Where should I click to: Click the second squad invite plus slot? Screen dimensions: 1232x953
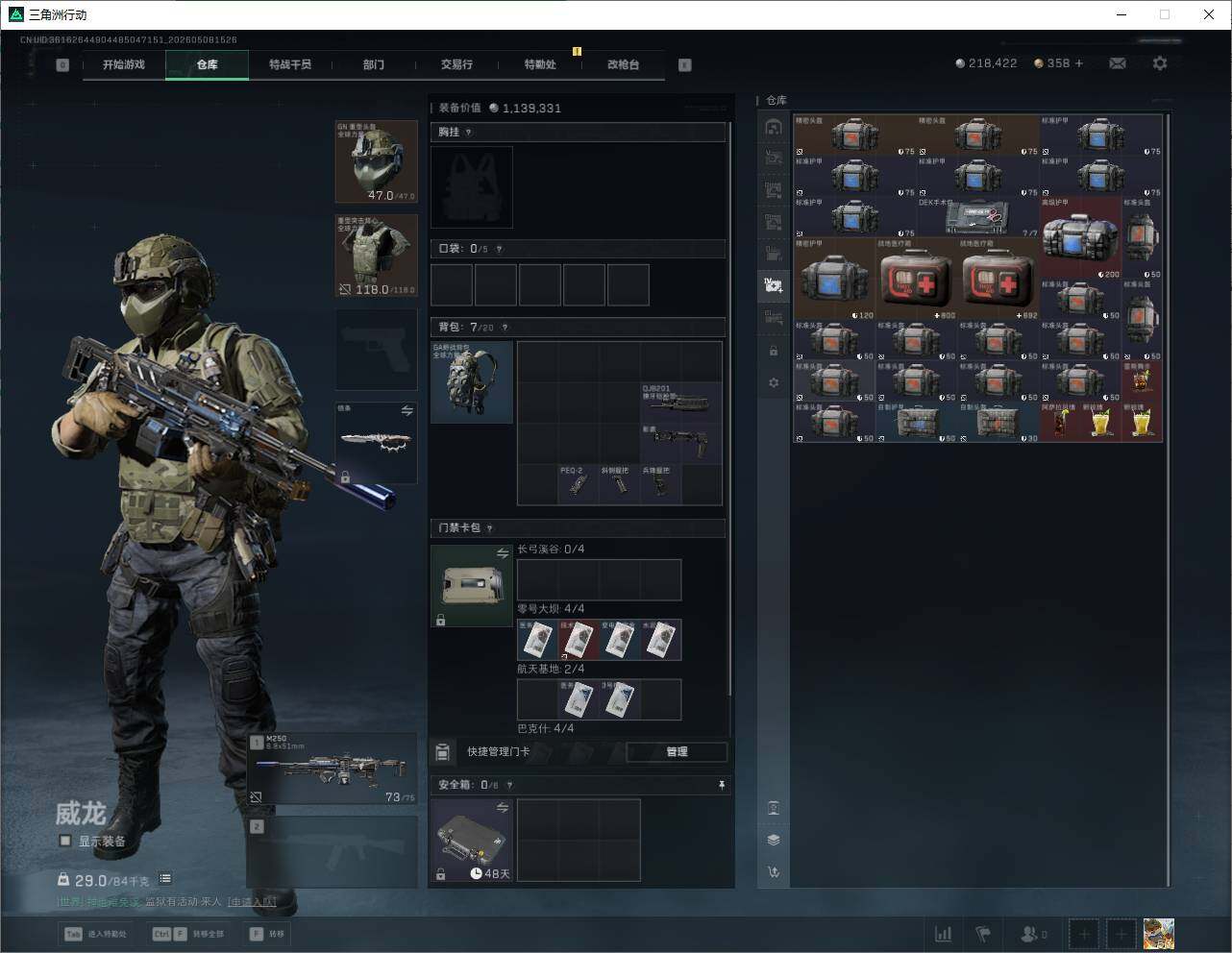point(1121,934)
